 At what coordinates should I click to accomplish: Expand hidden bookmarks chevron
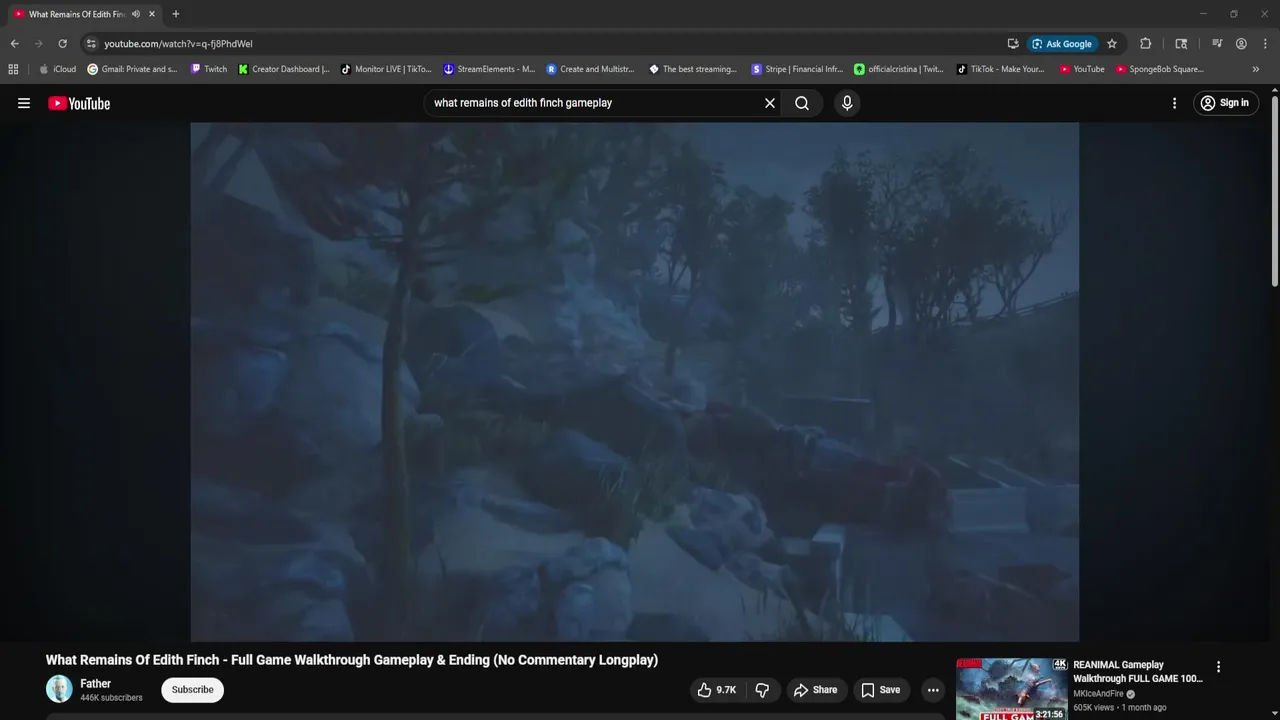click(1255, 69)
